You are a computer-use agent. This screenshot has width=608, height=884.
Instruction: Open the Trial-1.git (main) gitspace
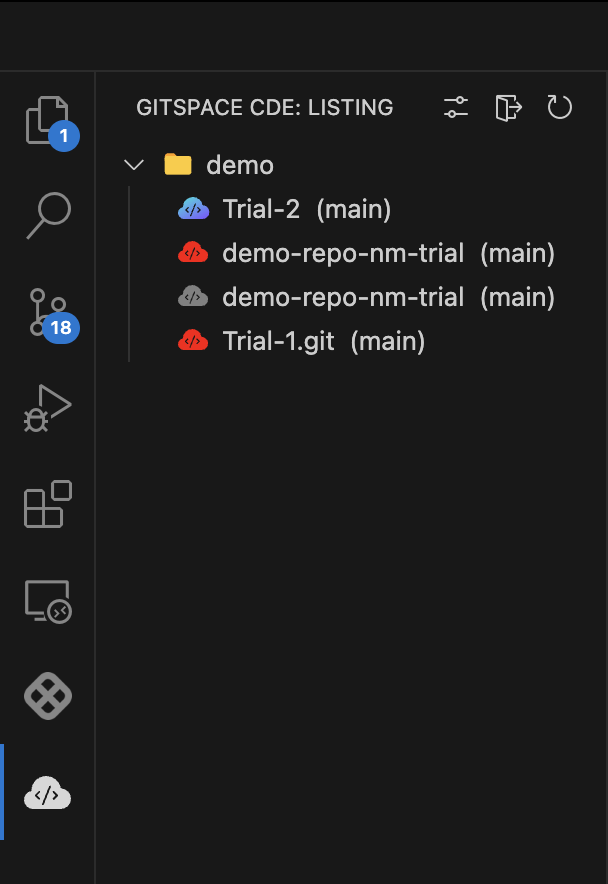(324, 341)
